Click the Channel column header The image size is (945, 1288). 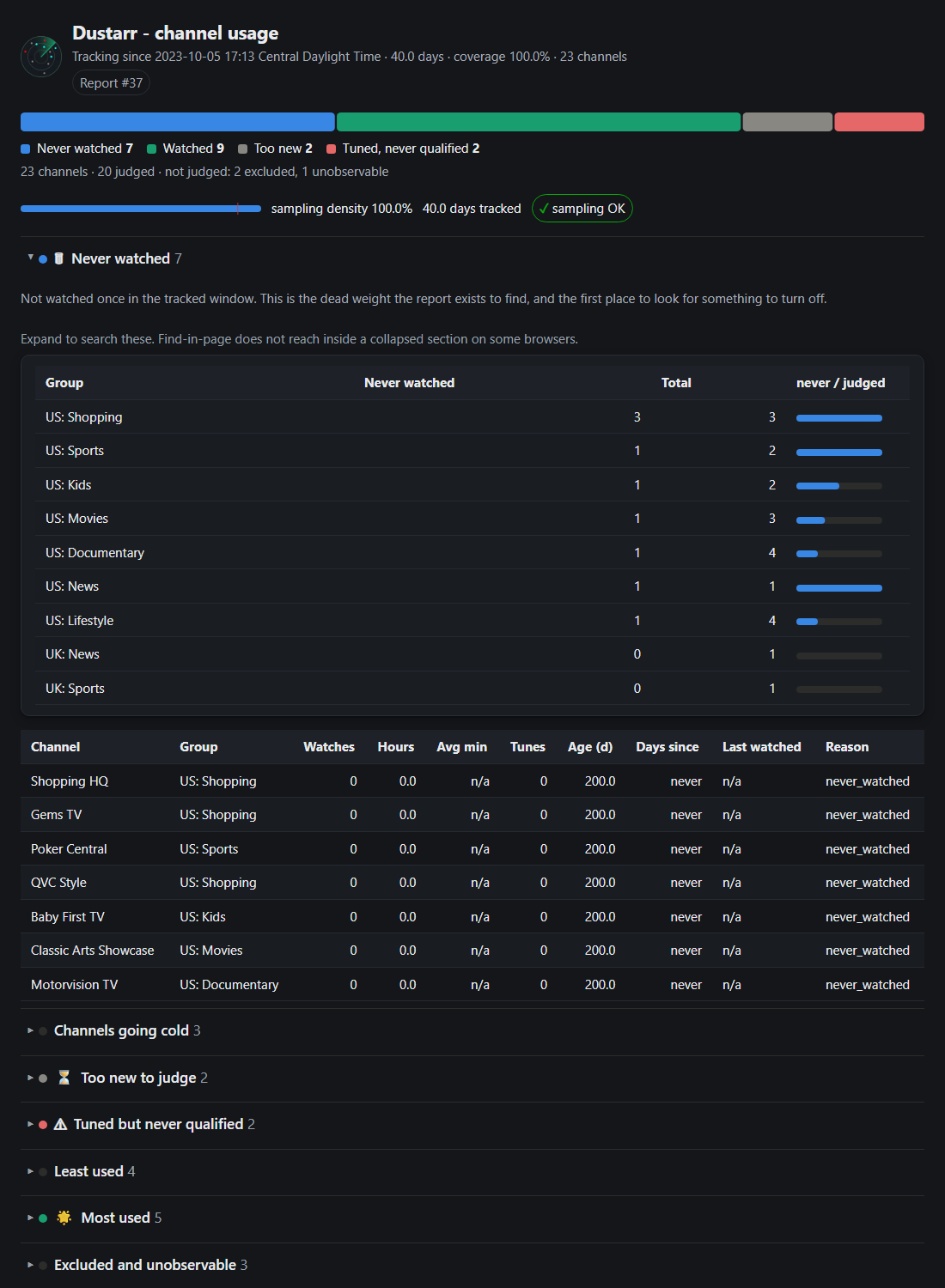pyautogui.click(x=56, y=747)
